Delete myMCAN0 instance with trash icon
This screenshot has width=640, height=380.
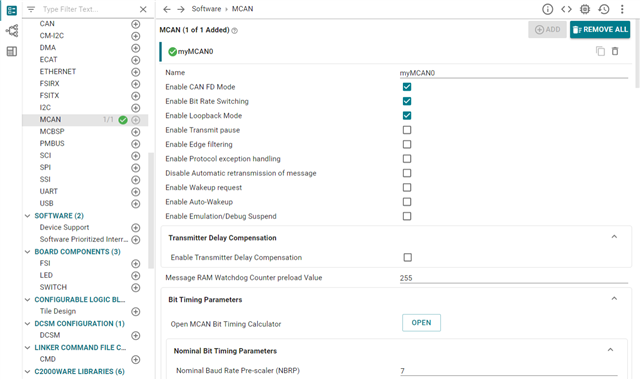coord(615,51)
